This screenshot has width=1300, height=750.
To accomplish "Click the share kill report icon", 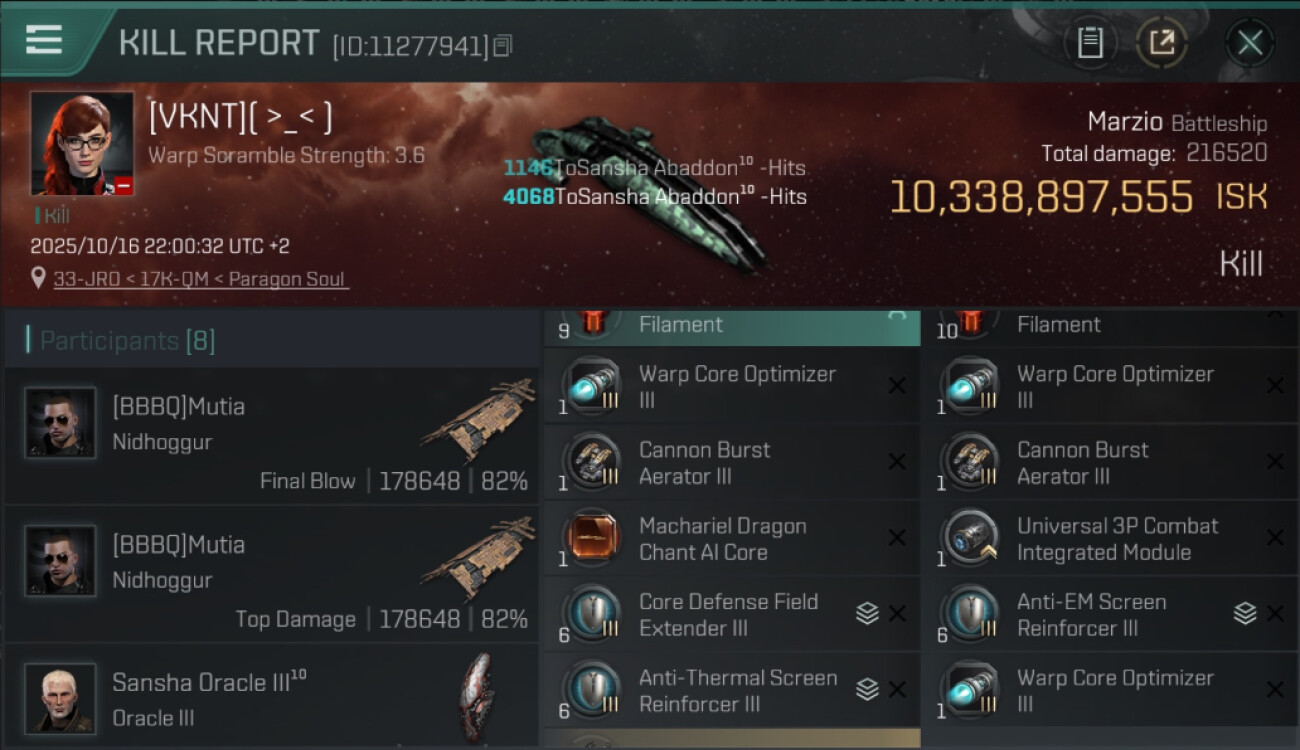I will click(1162, 42).
